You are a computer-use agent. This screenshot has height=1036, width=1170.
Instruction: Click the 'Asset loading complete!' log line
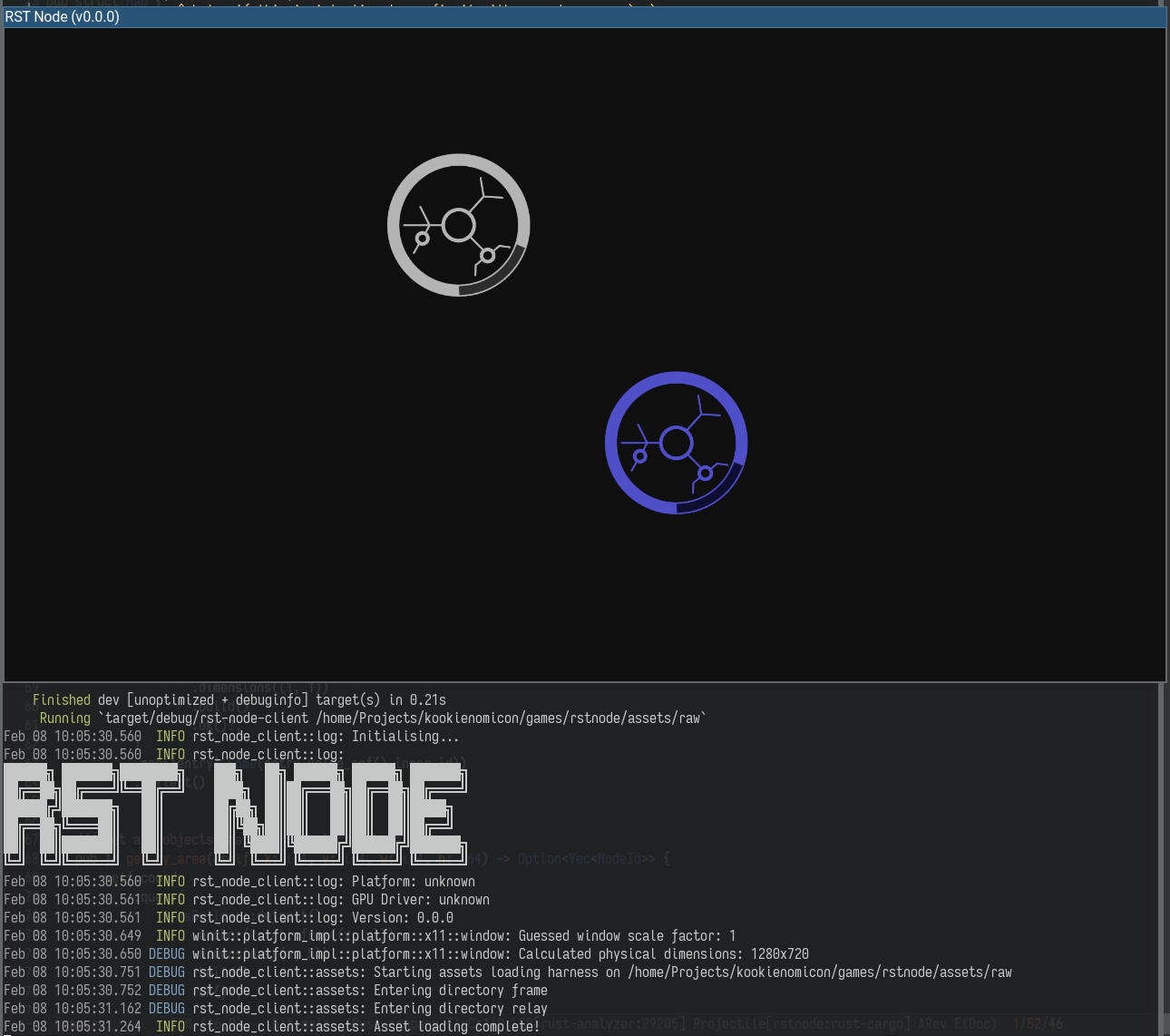456,1026
